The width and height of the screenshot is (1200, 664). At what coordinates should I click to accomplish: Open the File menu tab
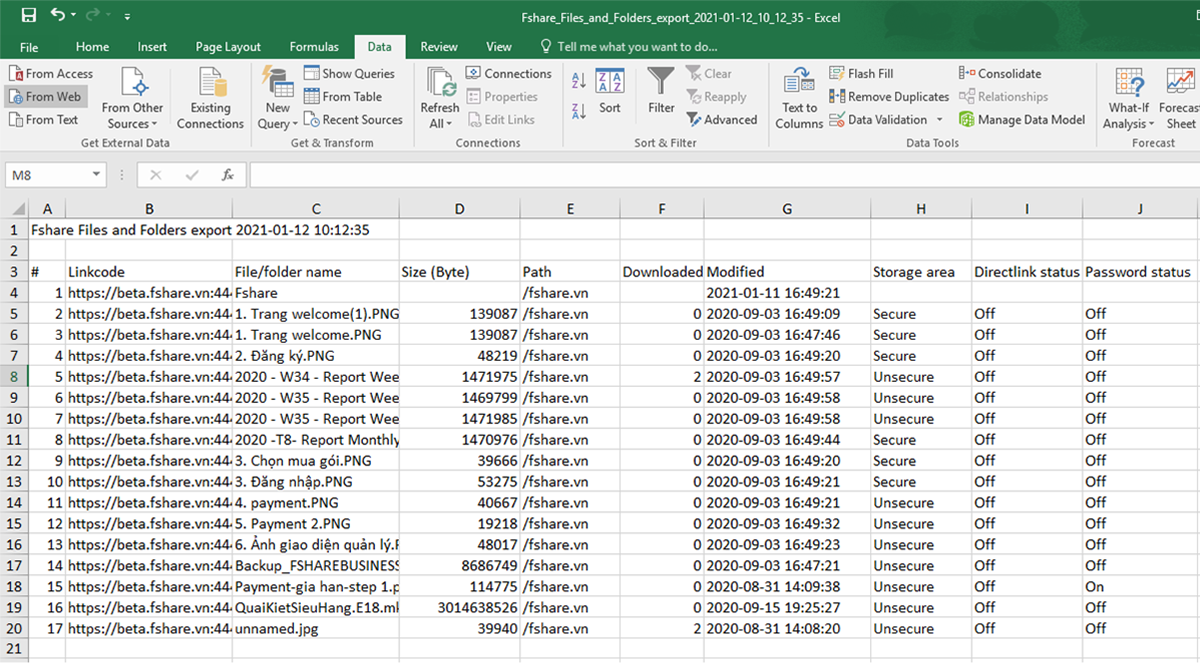click(x=29, y=47)
